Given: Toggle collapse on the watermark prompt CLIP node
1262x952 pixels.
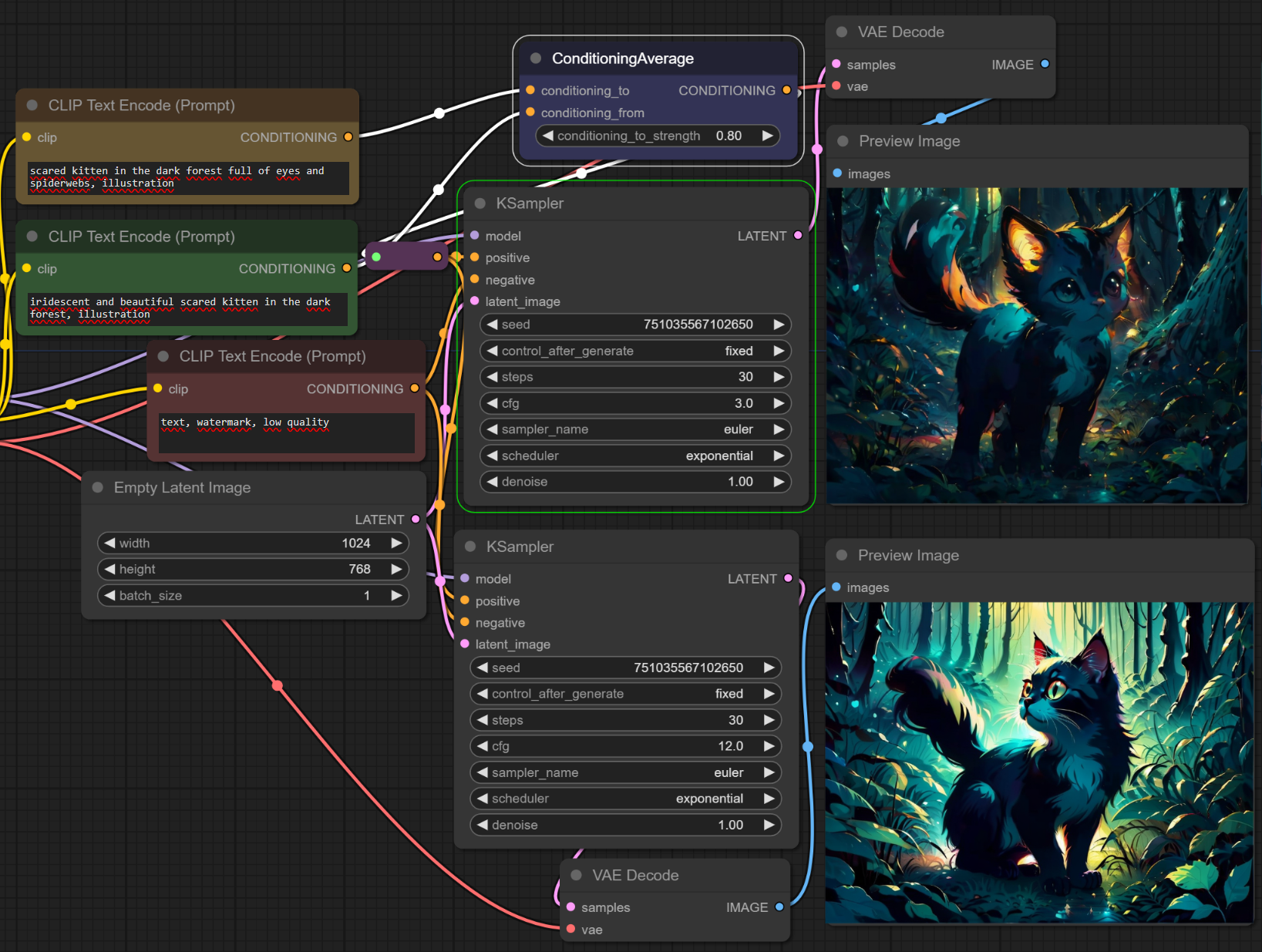Looking at the screenshot, I should [x=163, y=356].
